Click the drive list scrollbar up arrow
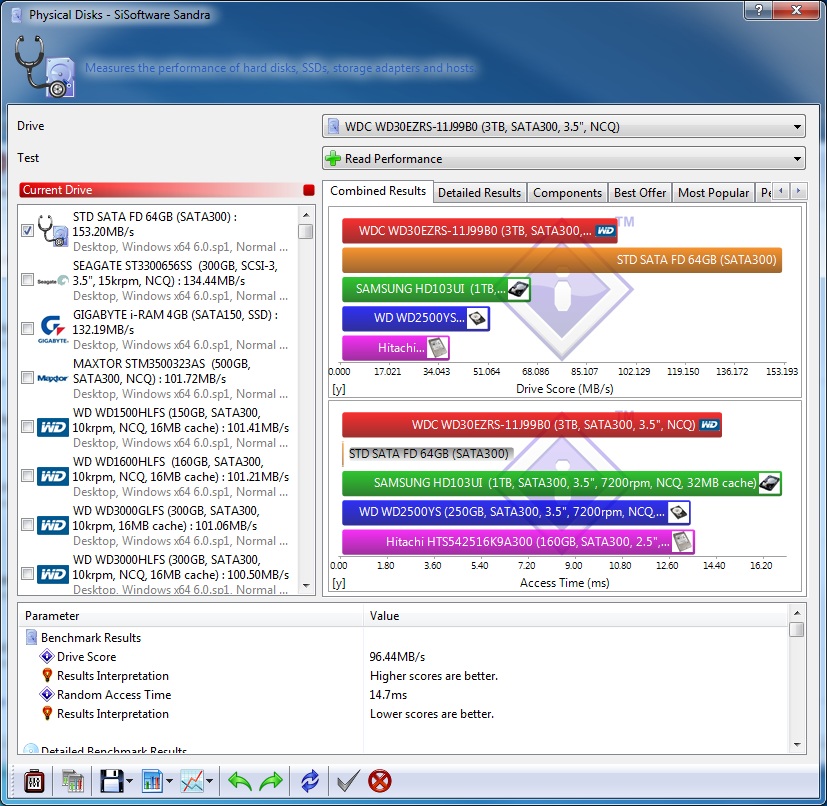The width and height of the screenshot is (827, 806). coord(306,215)
